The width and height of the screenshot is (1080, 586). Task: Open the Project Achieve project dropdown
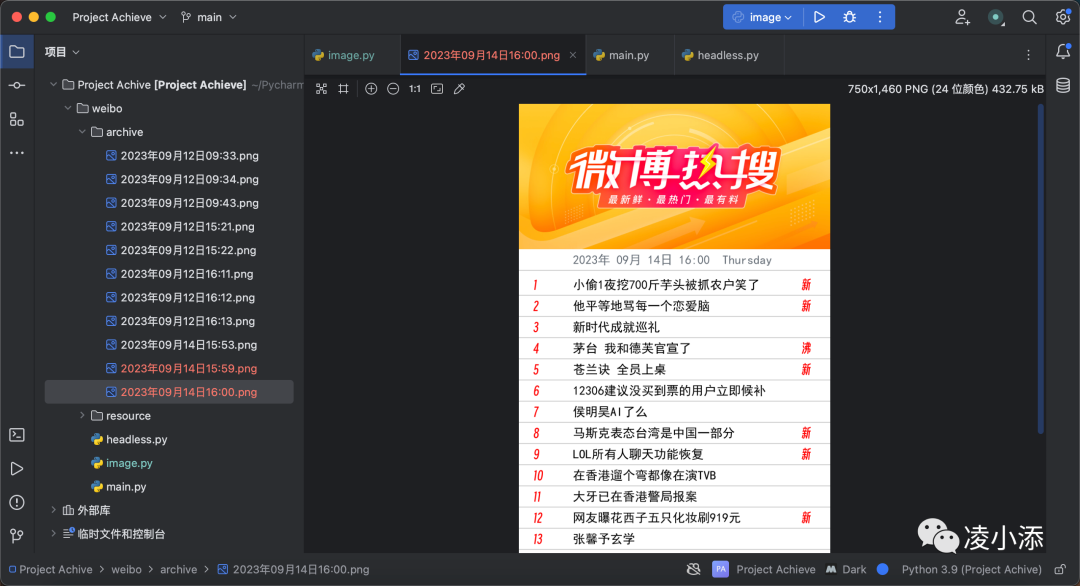(x=119, y=17)
